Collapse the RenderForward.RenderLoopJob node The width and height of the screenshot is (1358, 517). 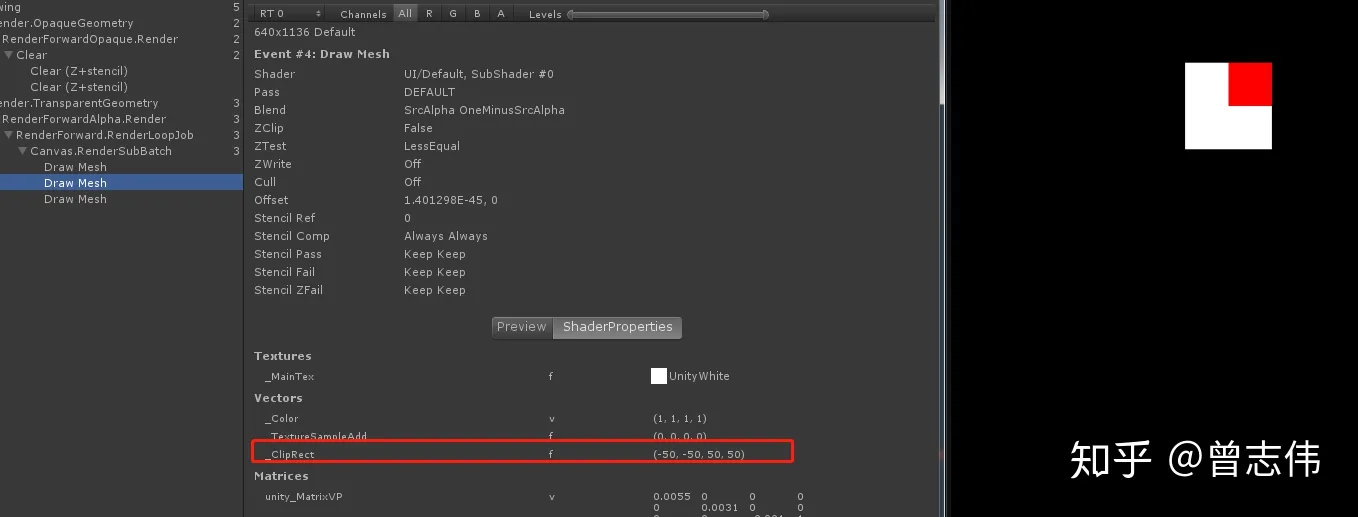pos(8,135)
